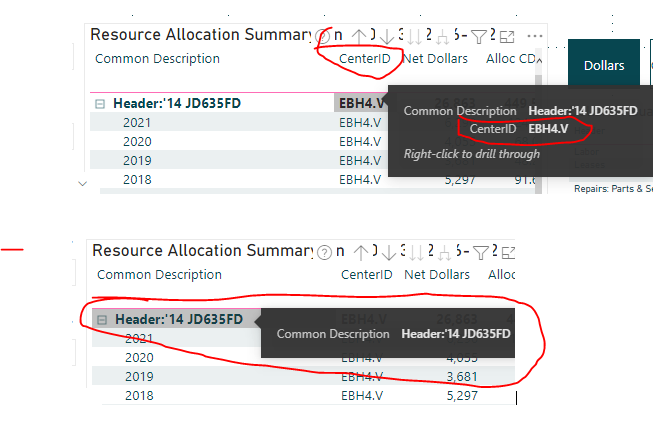Open filter funnel icon in bottom visual
The image size is (653, 424).
tap(481, 253)
